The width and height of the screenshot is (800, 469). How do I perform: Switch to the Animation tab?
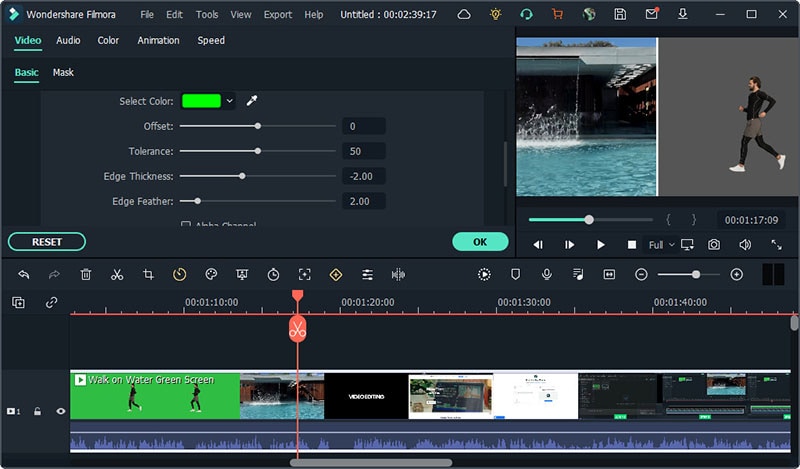pos(158,40)
